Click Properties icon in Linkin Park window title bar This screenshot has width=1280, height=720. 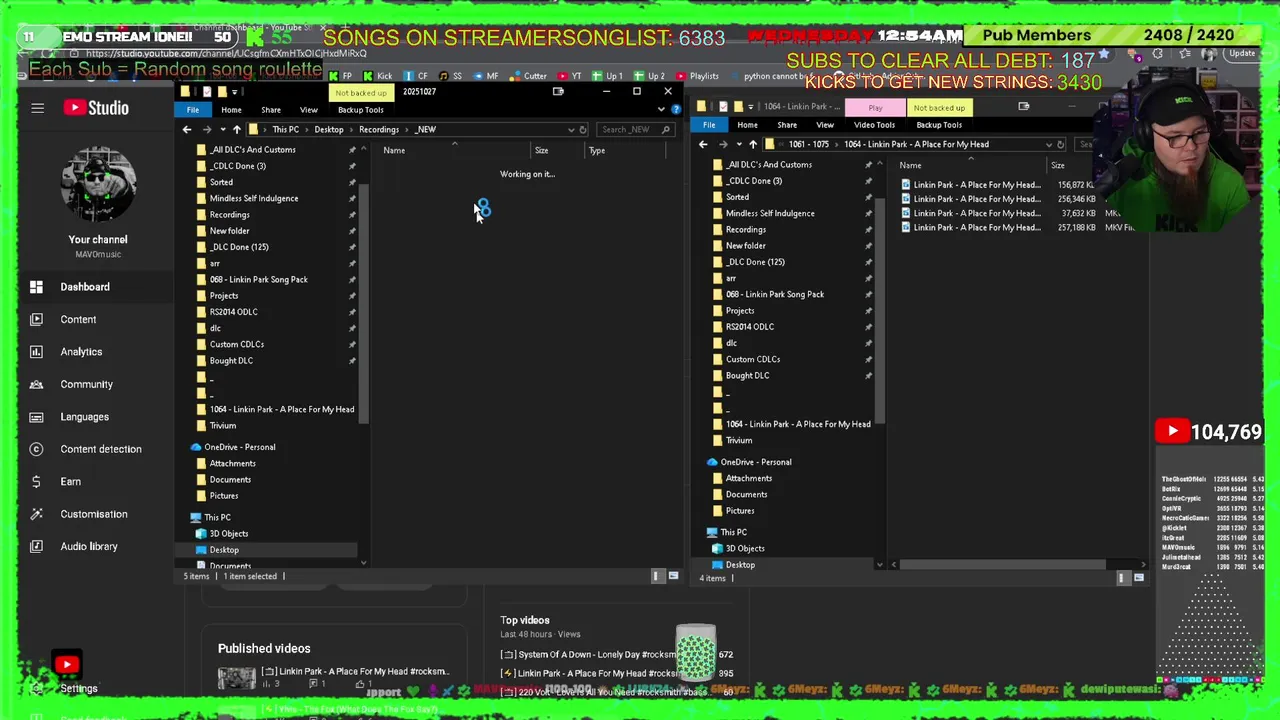[723, 106]
